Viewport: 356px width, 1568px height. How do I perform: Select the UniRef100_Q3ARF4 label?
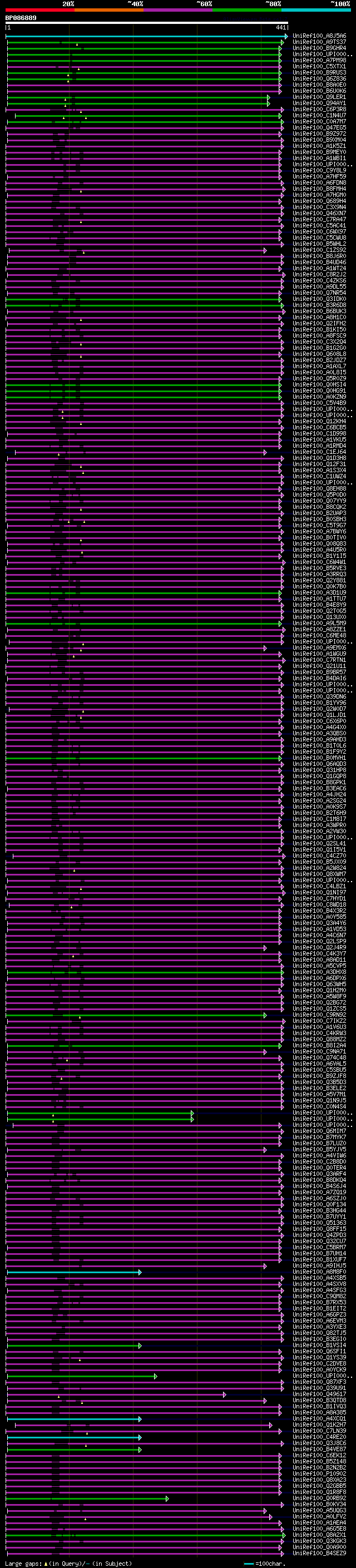(319, 1174)
